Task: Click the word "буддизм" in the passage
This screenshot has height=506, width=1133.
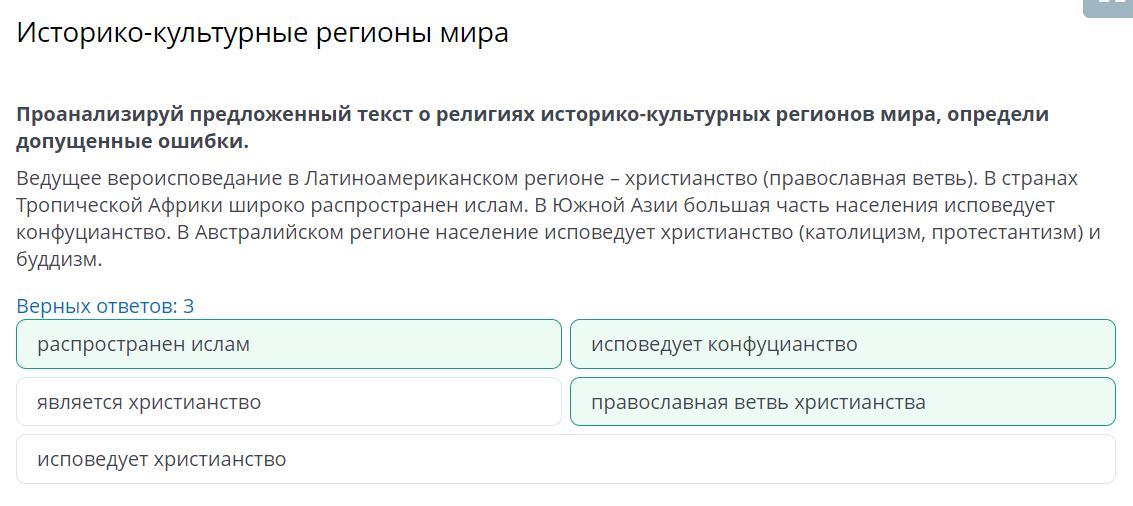Action: (59, 260)
